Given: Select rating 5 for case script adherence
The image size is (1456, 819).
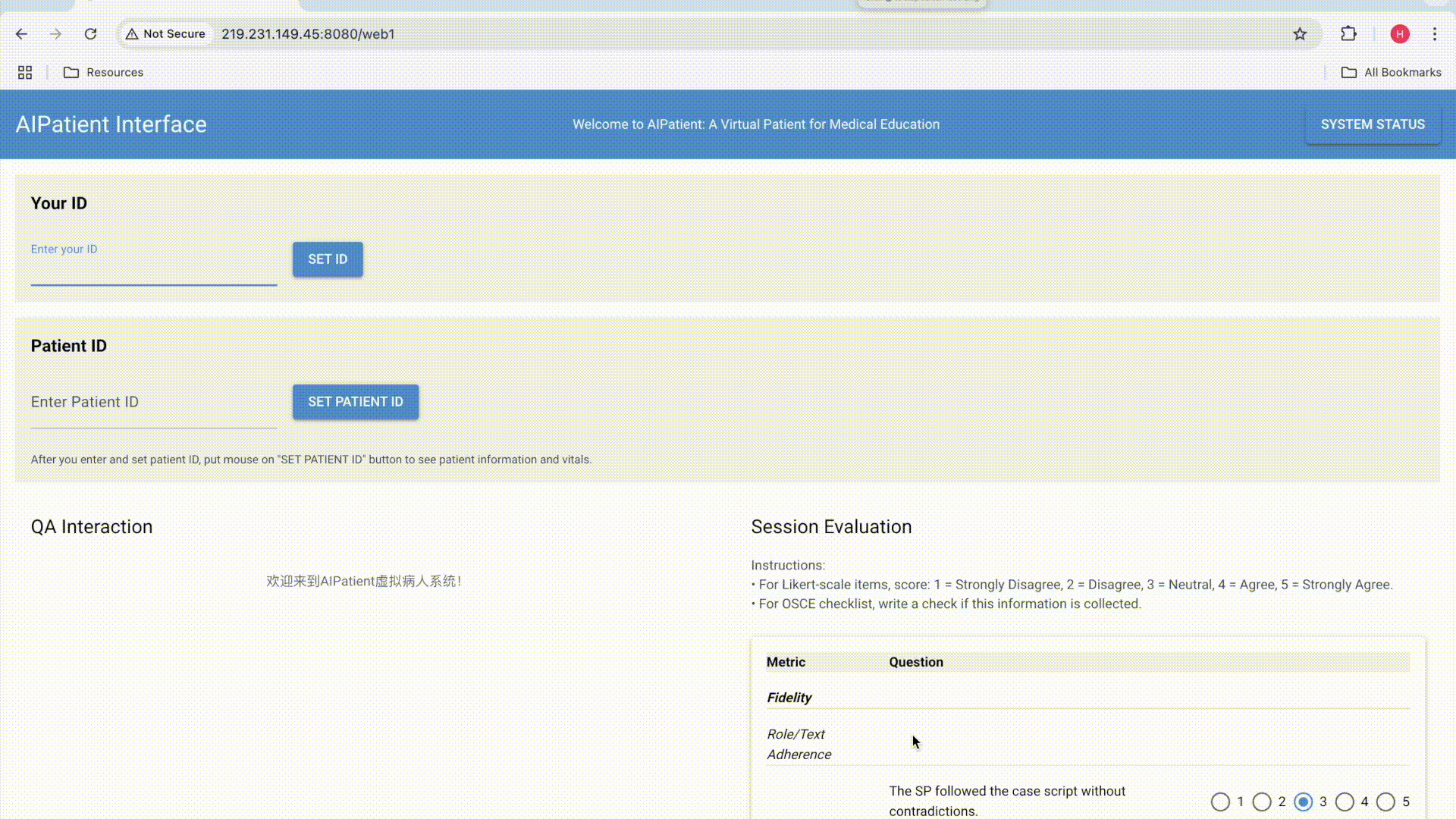Looking at the screenshot, I should (1385, 802).
